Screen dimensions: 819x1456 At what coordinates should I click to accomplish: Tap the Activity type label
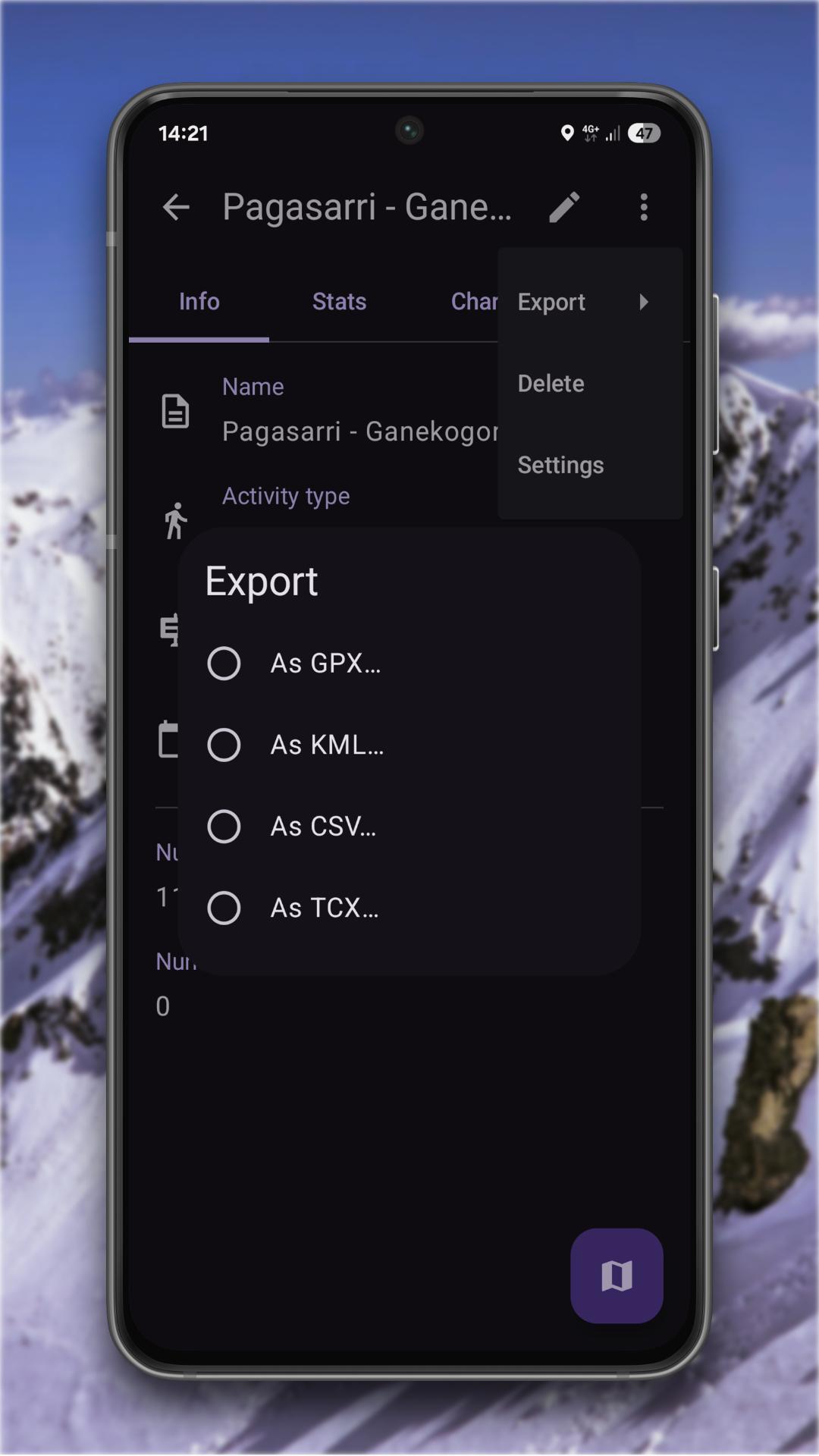(286, 496)
